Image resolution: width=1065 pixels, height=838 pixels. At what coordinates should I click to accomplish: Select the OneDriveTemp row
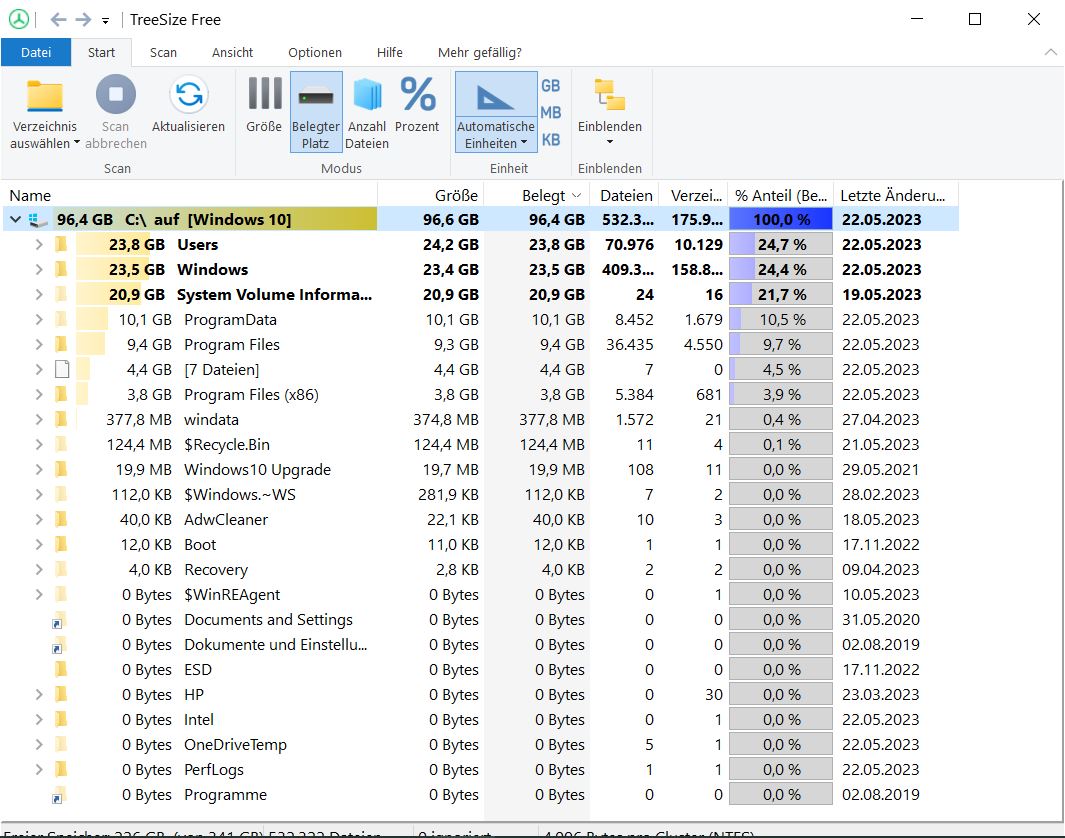point(481,745)
